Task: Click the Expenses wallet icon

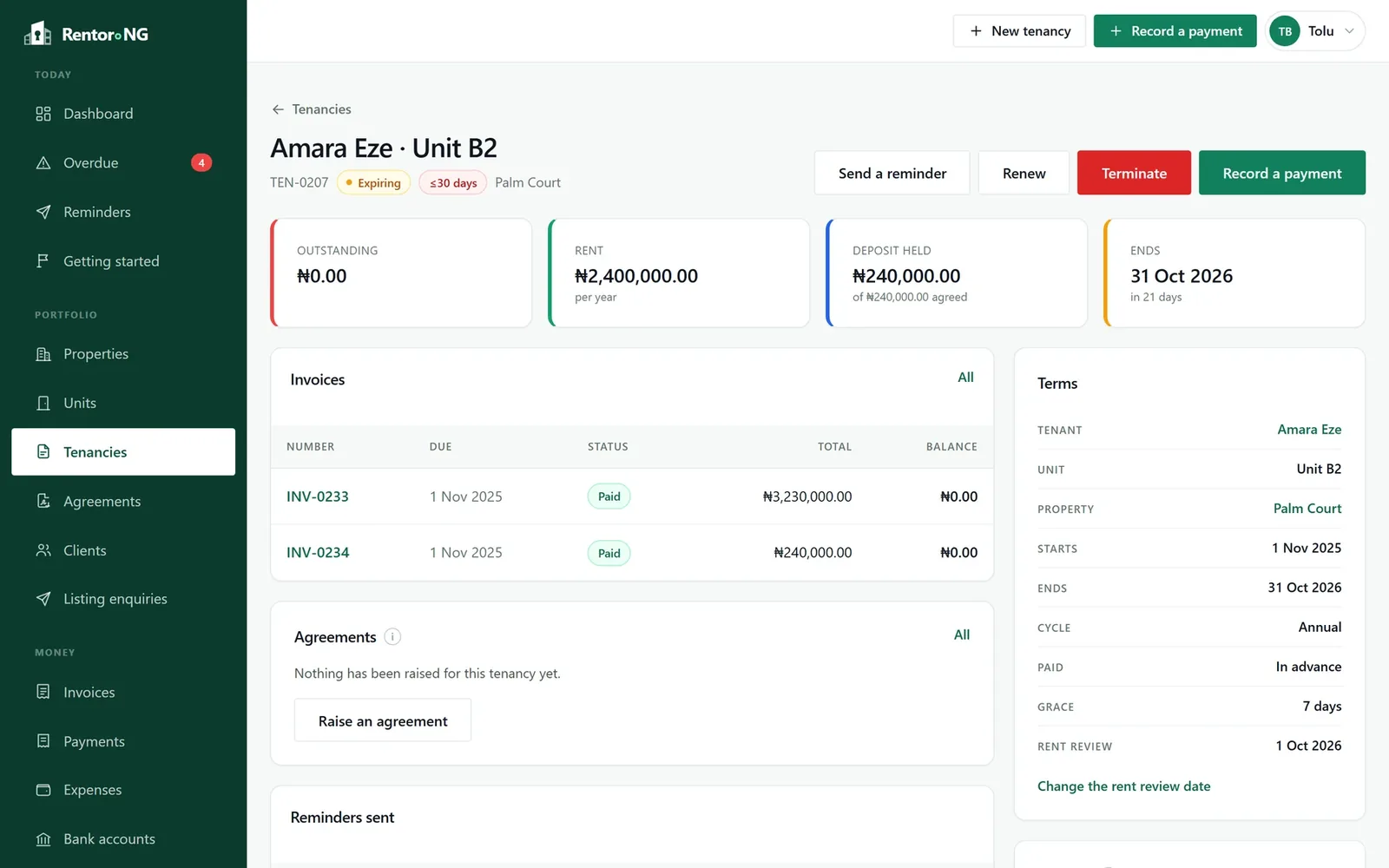Action: coord(43,790)
